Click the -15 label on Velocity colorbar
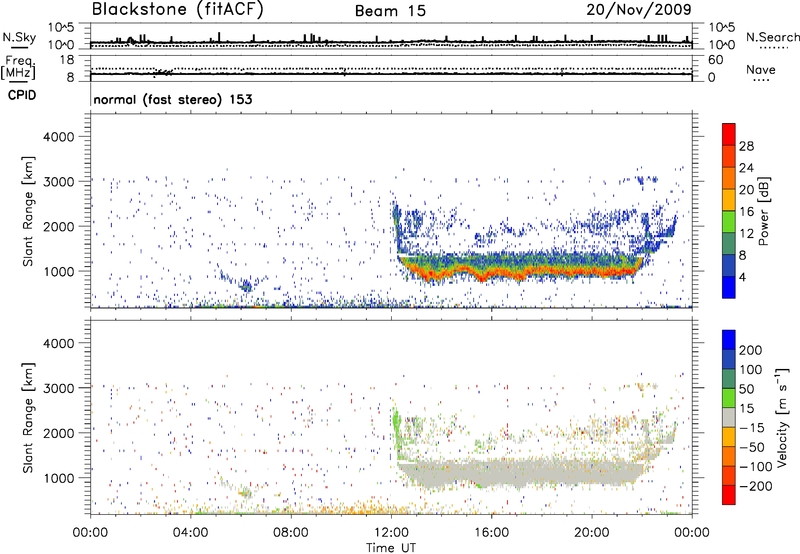 752,427
